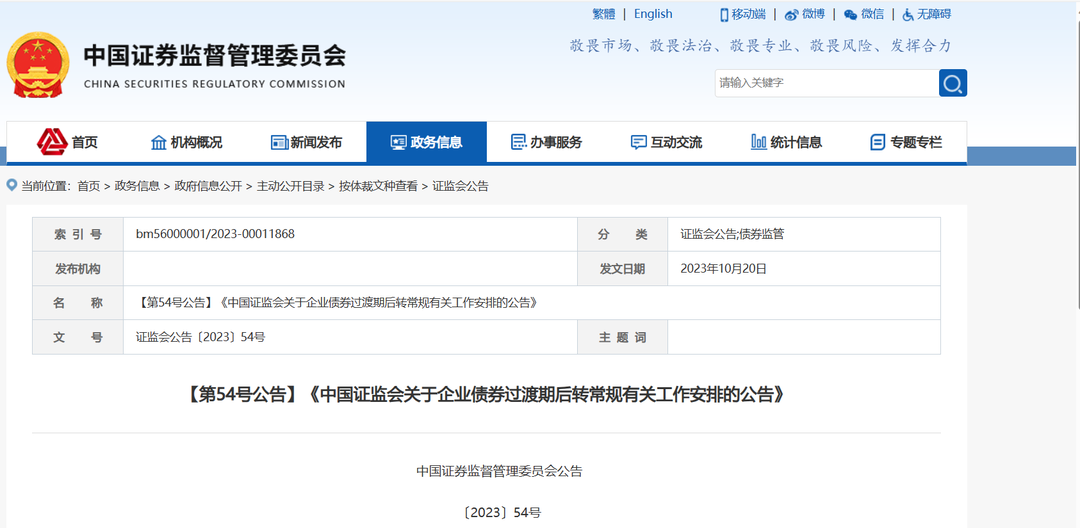Click the CSRC national emblem logo
Viewport: 1080px width, 528px height.
pyautogui.click(x=38, y=65)
